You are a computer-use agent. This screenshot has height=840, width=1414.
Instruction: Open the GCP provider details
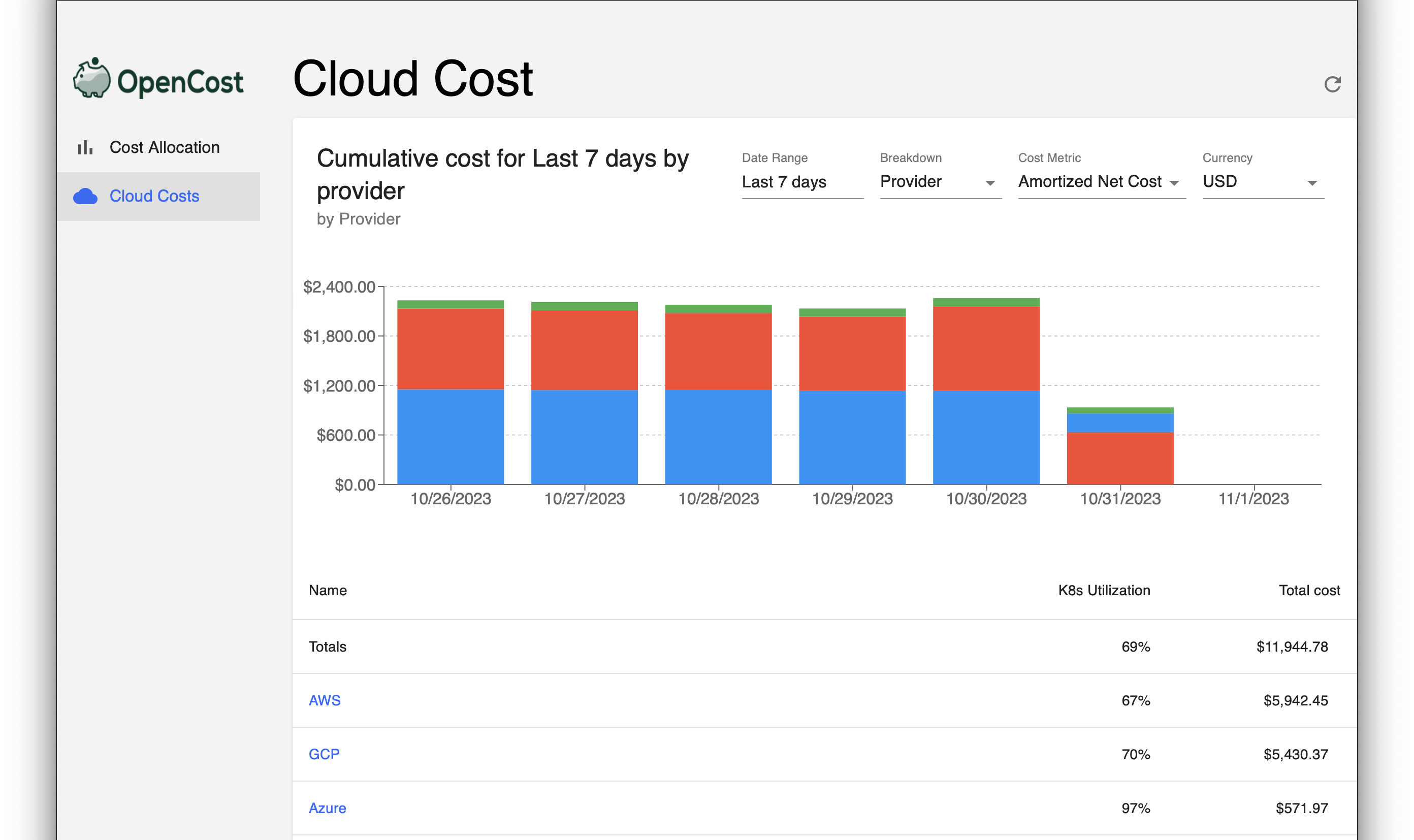[325, 754]
